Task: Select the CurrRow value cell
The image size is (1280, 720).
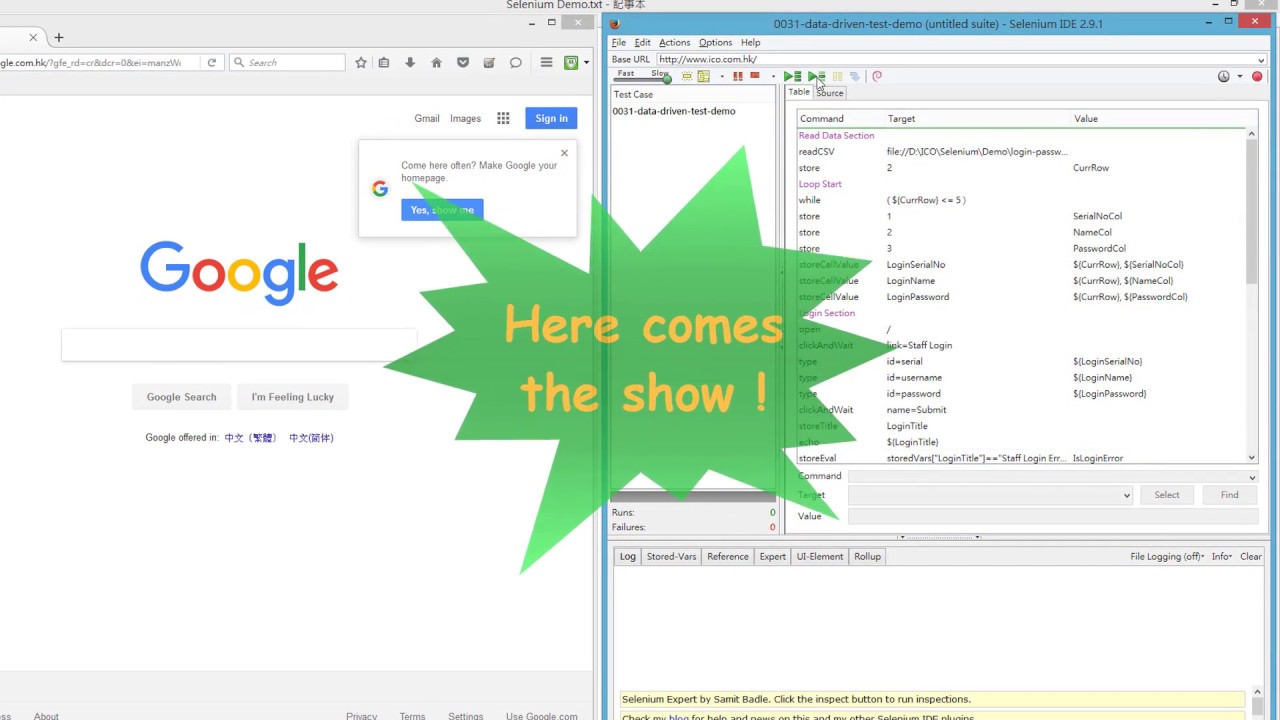Action: point(1091,168)
